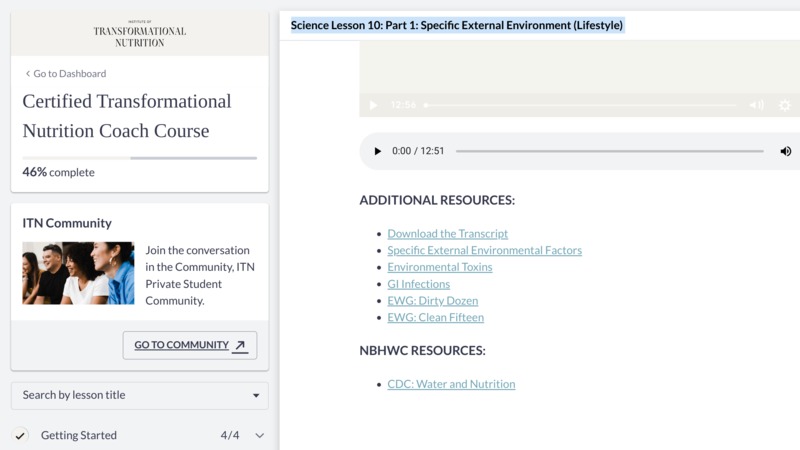
Task: Click the NBHWC RESOURCES heading
Action: pos(422,351)
